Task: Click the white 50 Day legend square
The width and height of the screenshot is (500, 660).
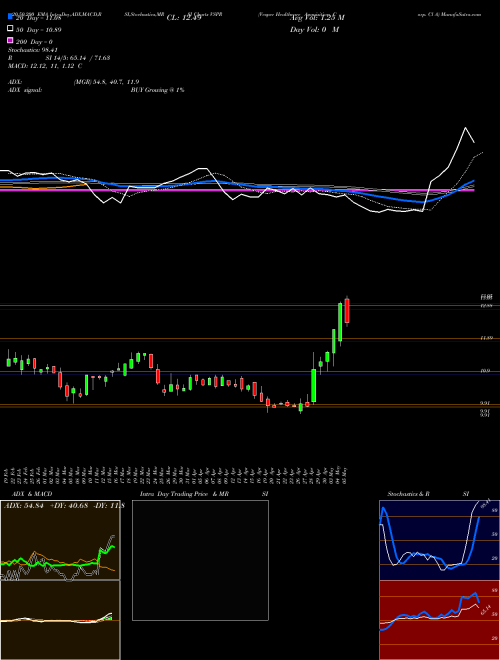Action: tap(10, 29)
